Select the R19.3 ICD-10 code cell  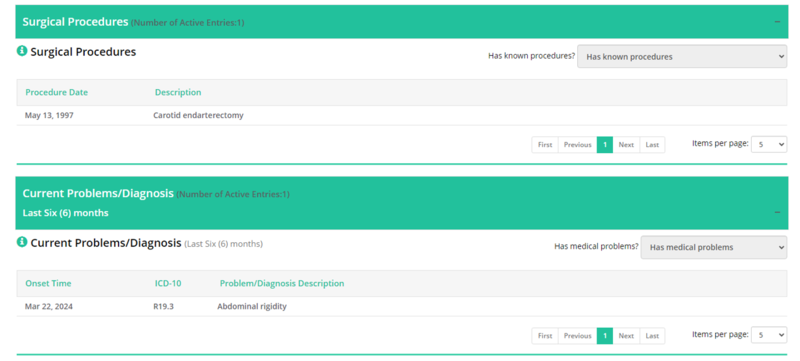tap(163, 306)
